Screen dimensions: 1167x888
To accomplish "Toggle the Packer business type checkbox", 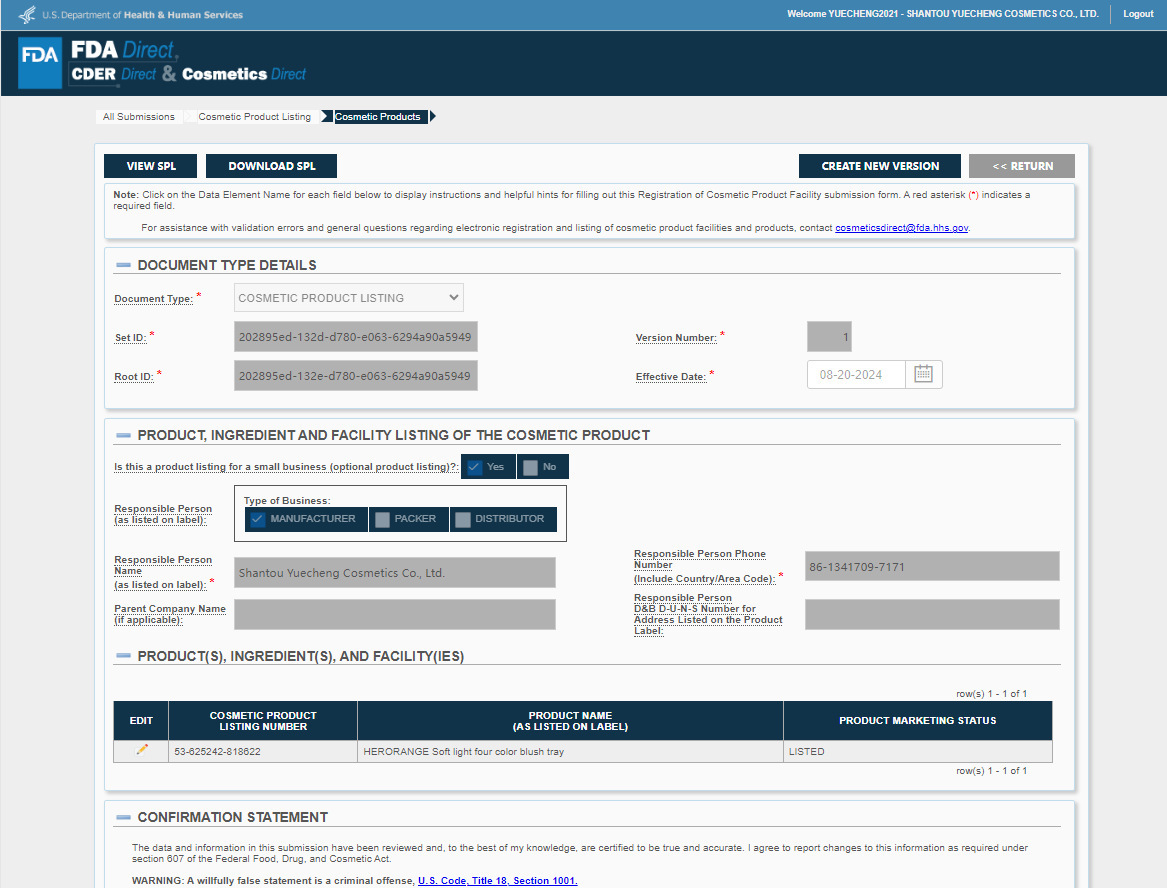I will coord(382,519).
